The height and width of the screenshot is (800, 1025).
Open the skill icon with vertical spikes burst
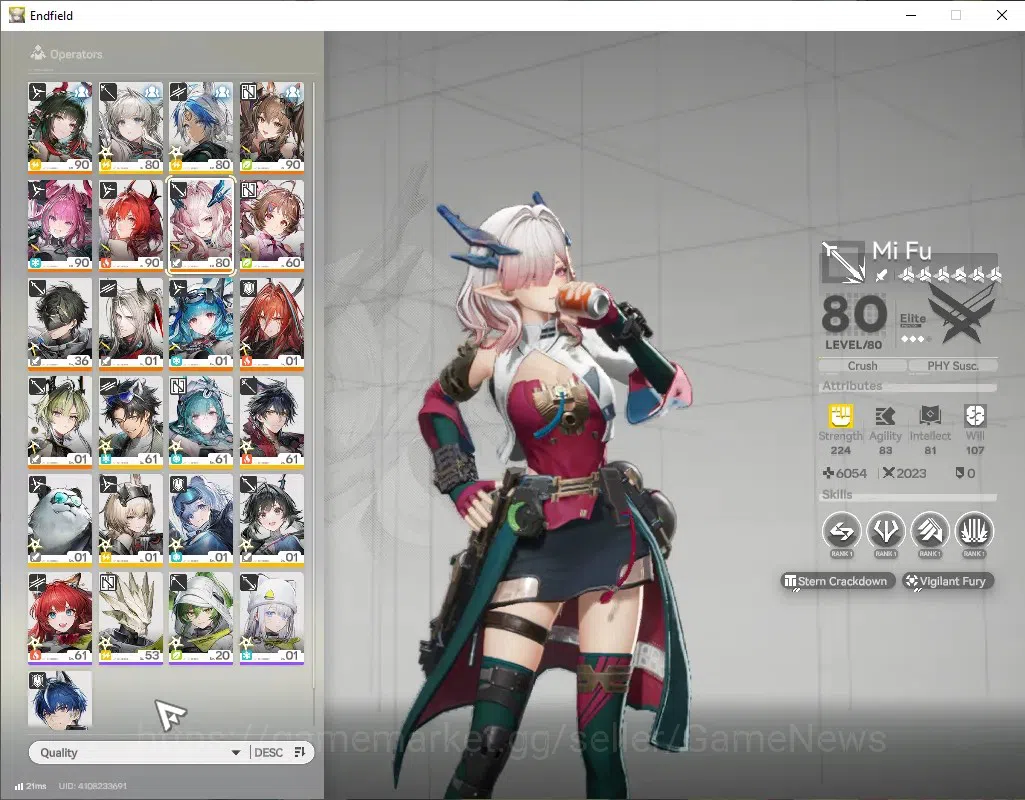(974, 531)
